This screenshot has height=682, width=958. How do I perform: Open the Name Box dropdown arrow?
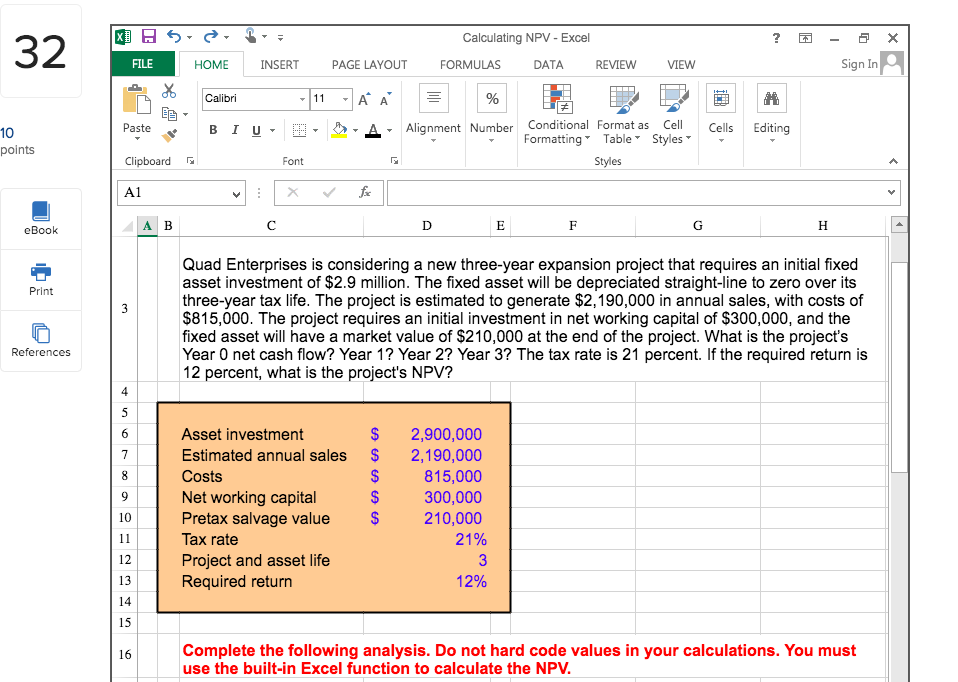click(x=237, y=193)
